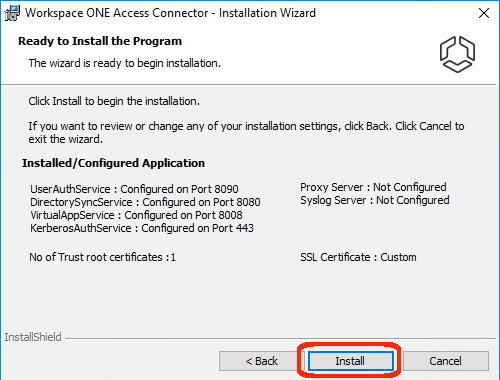
Task: Click the 'Click Install to begin' instruction text
Action: tap(114, 101)
